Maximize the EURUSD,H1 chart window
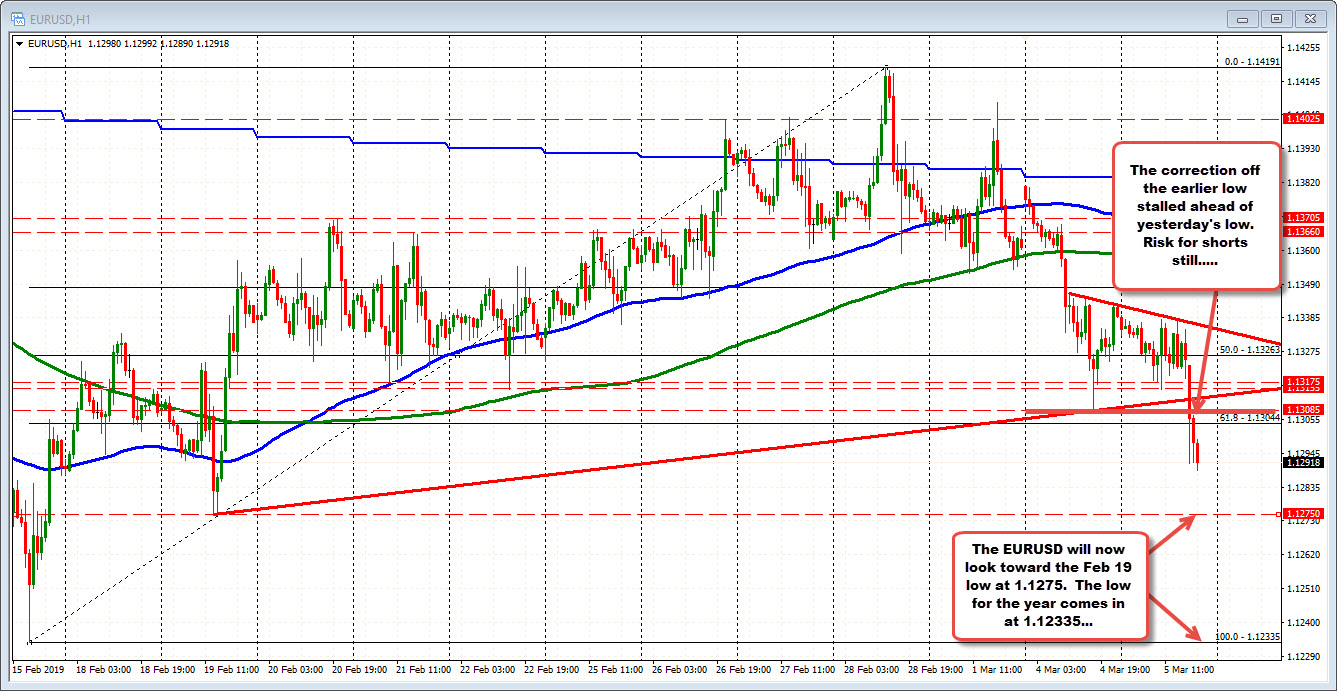 1276,18
